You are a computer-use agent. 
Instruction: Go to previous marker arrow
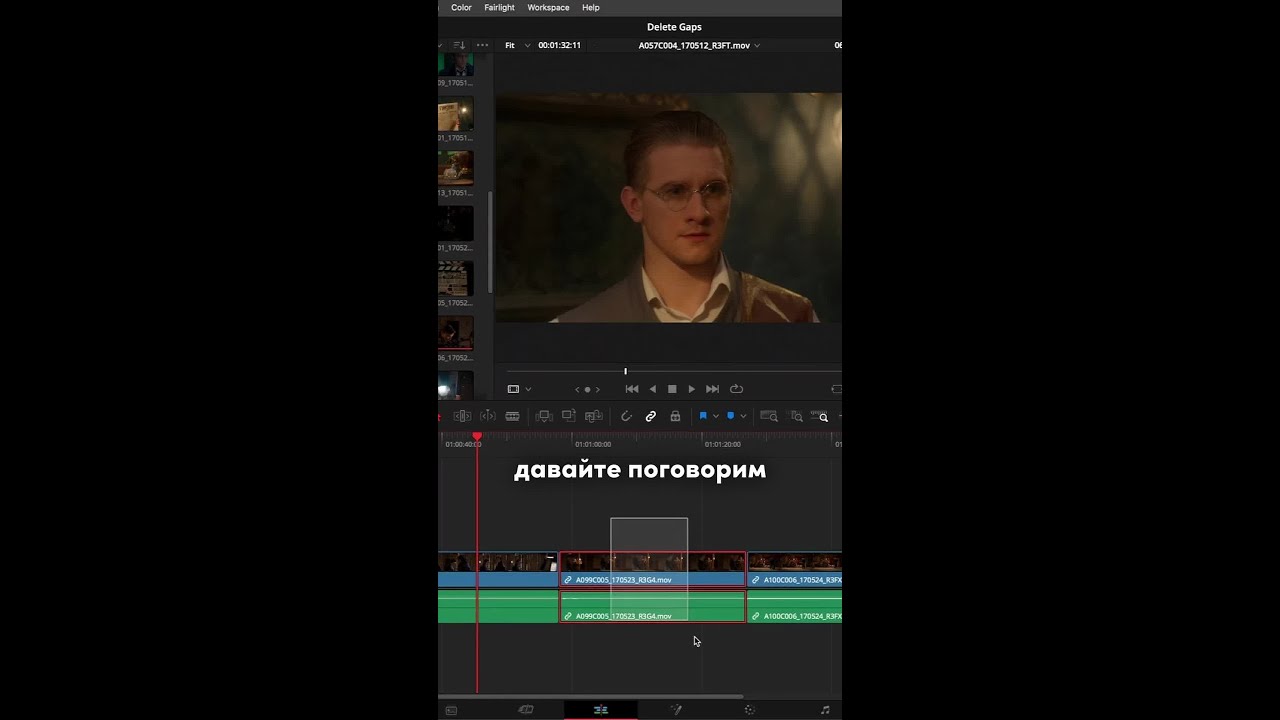[577, 389]
